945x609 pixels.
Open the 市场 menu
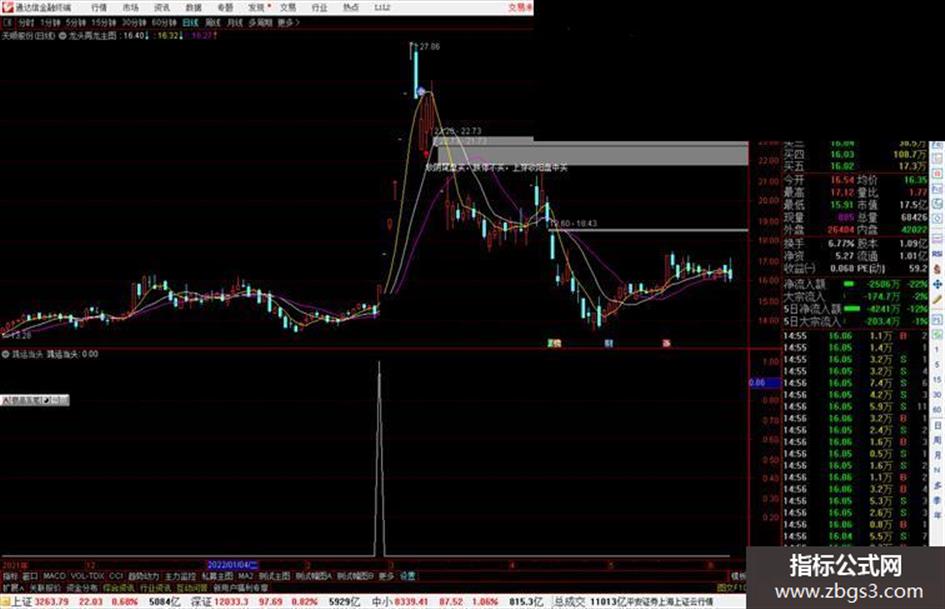131,7
